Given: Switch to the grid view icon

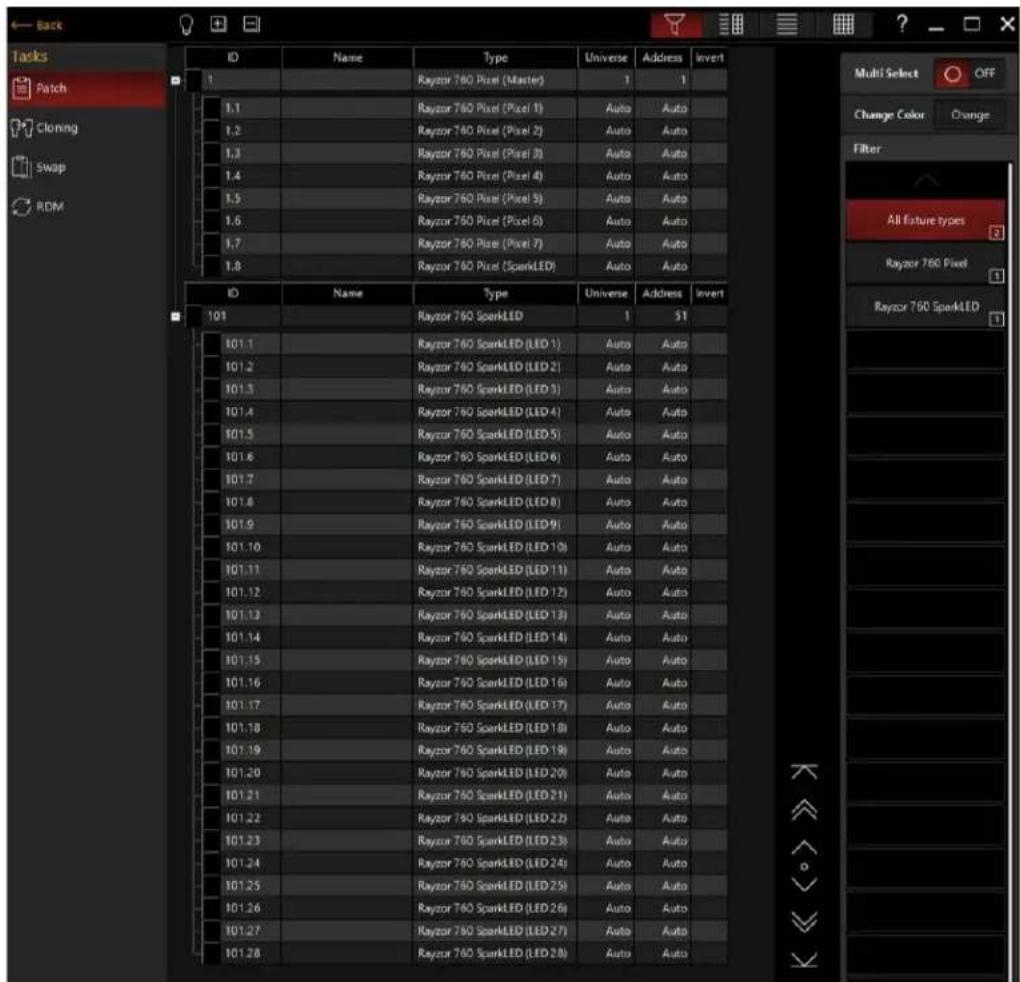Looking at the screenshot, I should 843,25.
